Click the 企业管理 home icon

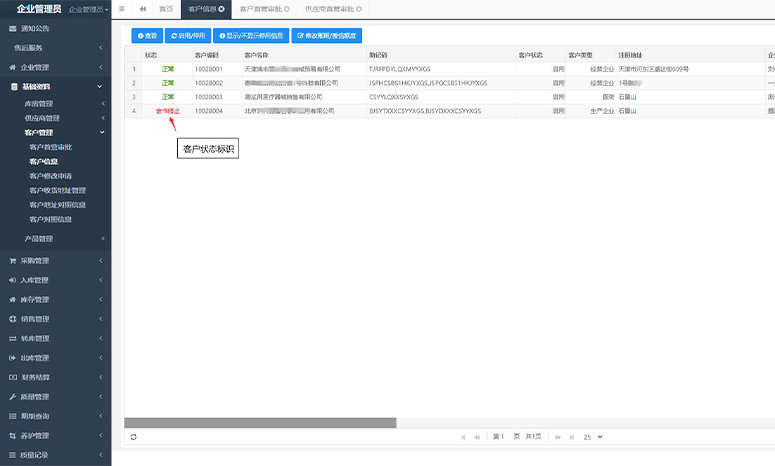[x=12, y=67]
